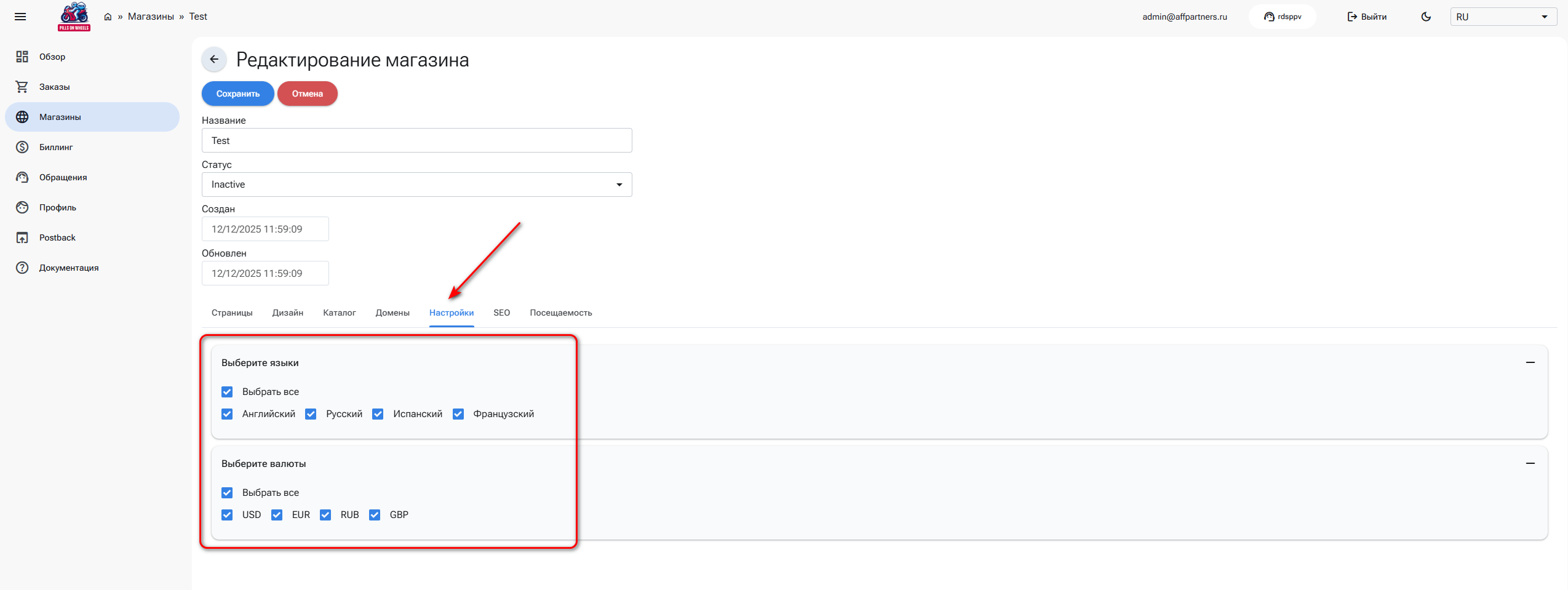
Task: Switch to the SEO tab
Action: 501,313
